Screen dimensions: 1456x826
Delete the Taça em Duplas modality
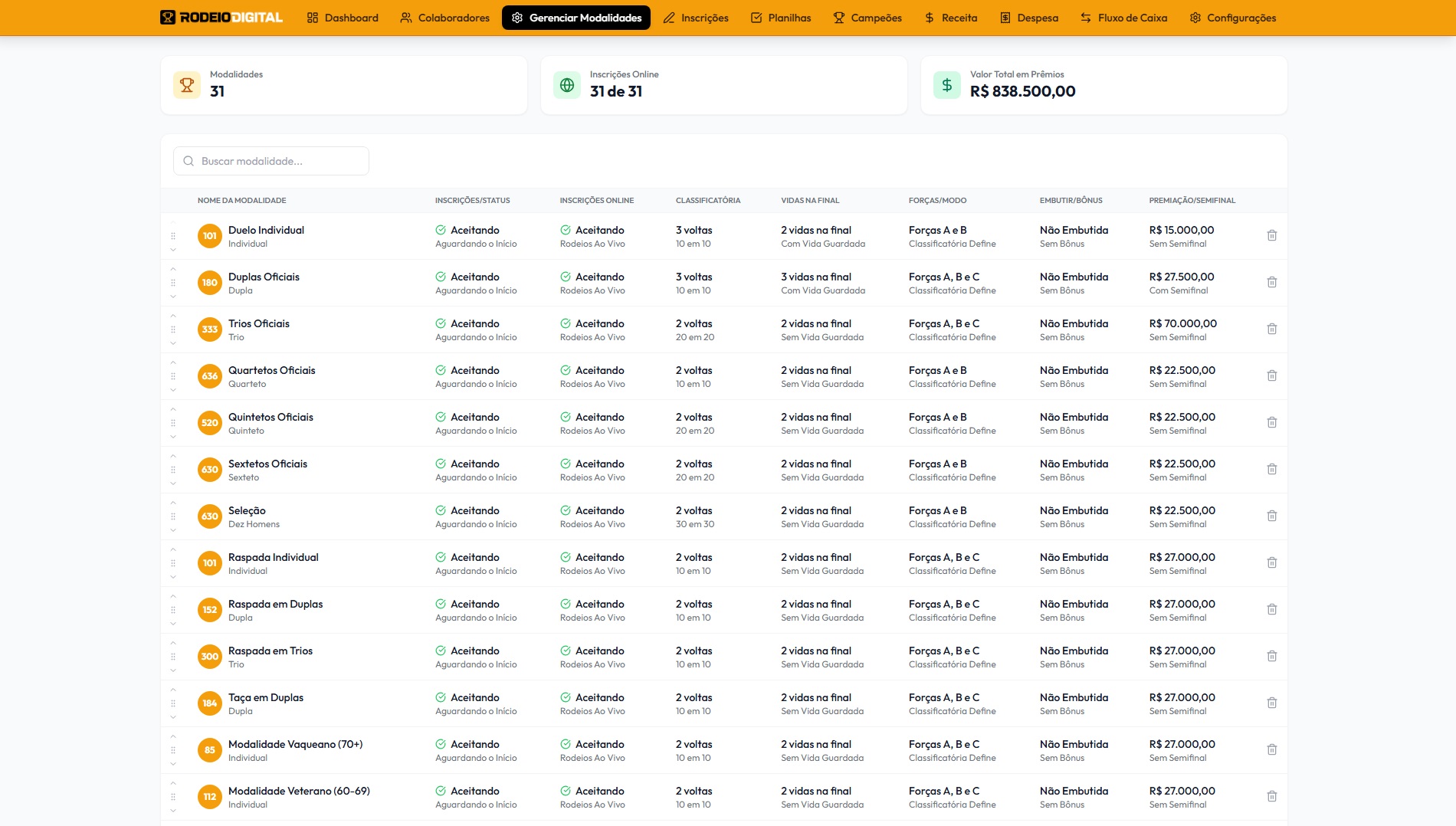[x=1271, y=703]
